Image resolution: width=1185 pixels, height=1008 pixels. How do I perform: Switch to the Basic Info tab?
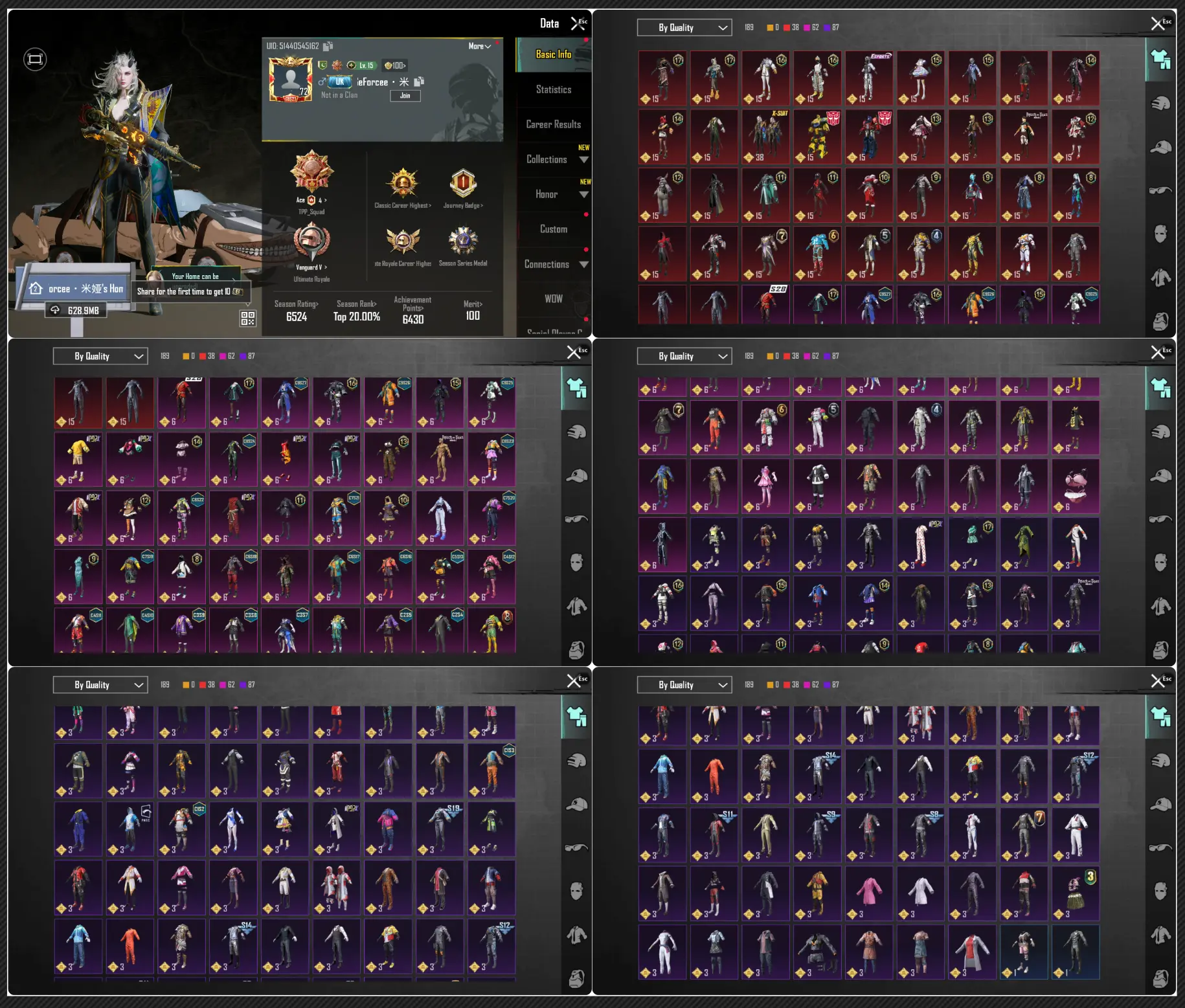[x=554, y=54]
